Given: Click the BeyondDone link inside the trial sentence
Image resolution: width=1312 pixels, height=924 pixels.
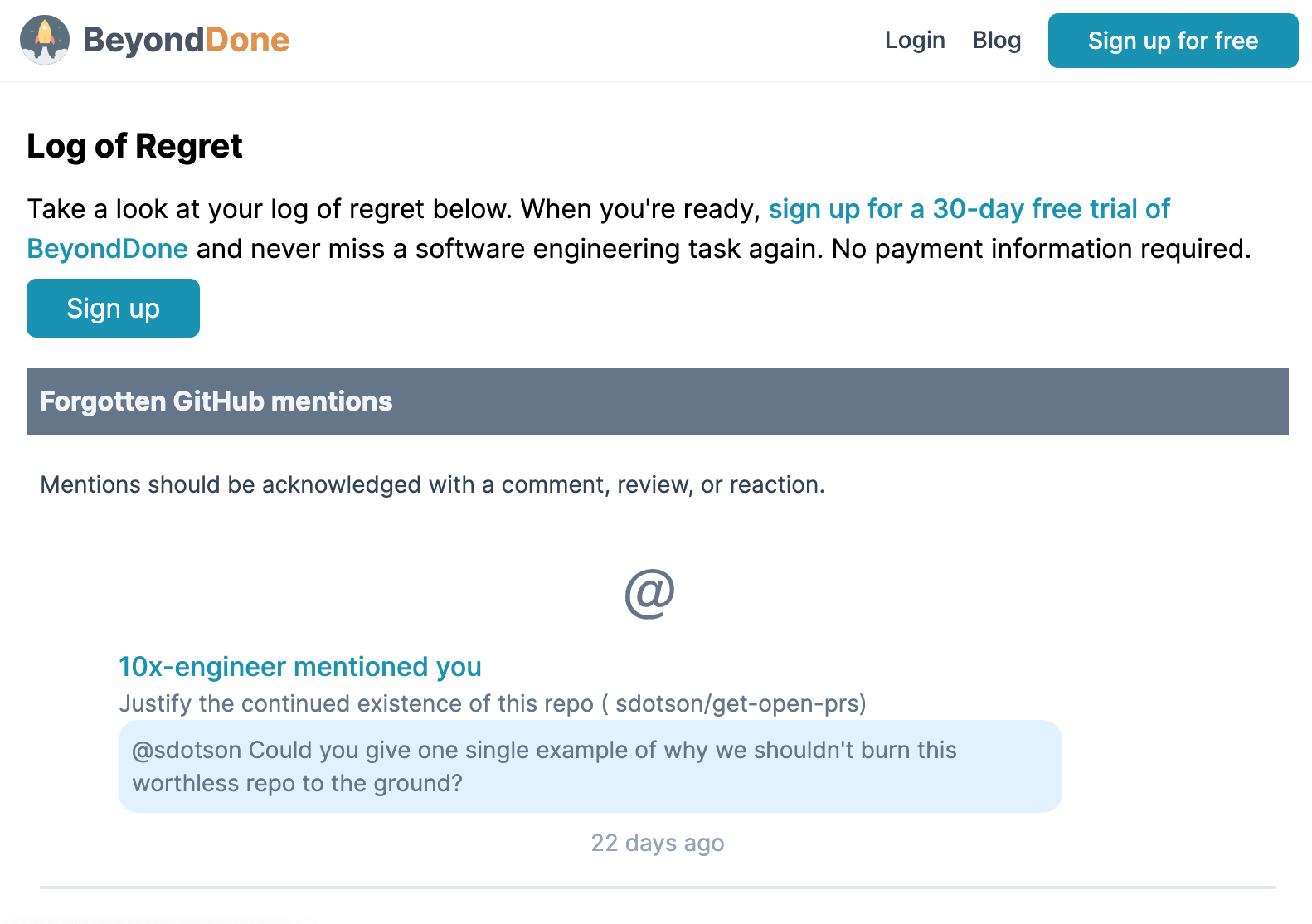Looking at the screenshot, I should point(107,248).
